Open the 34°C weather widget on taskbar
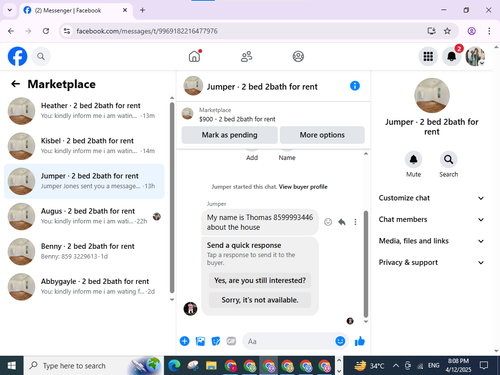Viewport: 500px width, 375px height. click(x=369, y=366)
